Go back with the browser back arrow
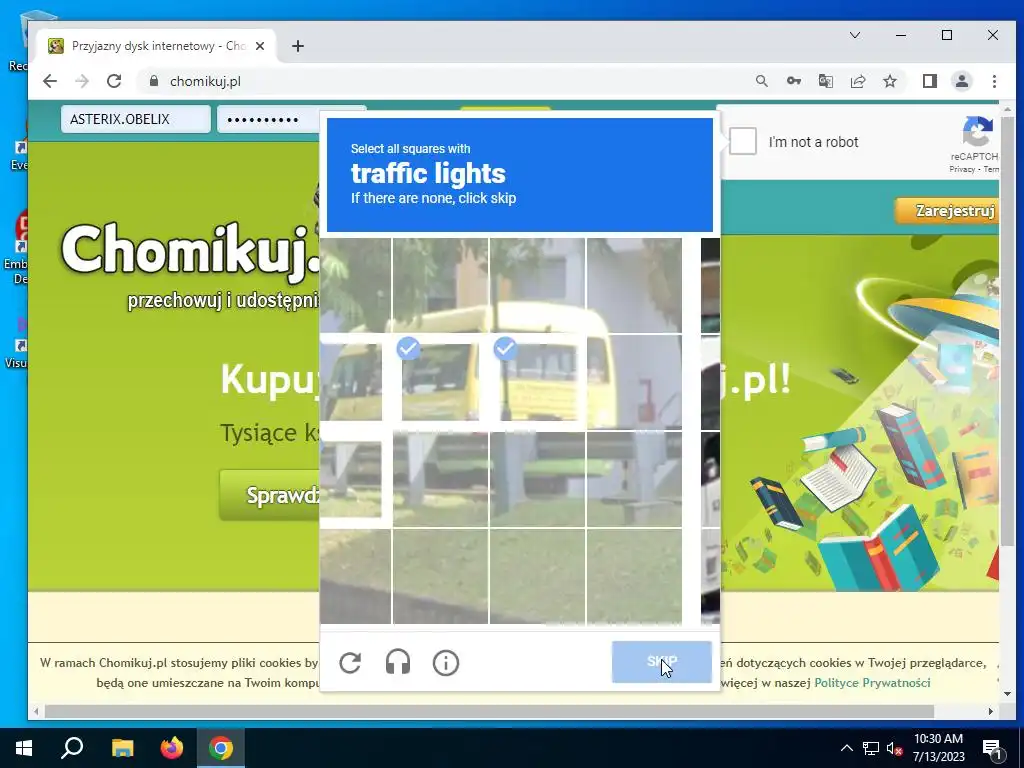The width and height of the screenshot is (1024, 768). (x=50, y=81)
